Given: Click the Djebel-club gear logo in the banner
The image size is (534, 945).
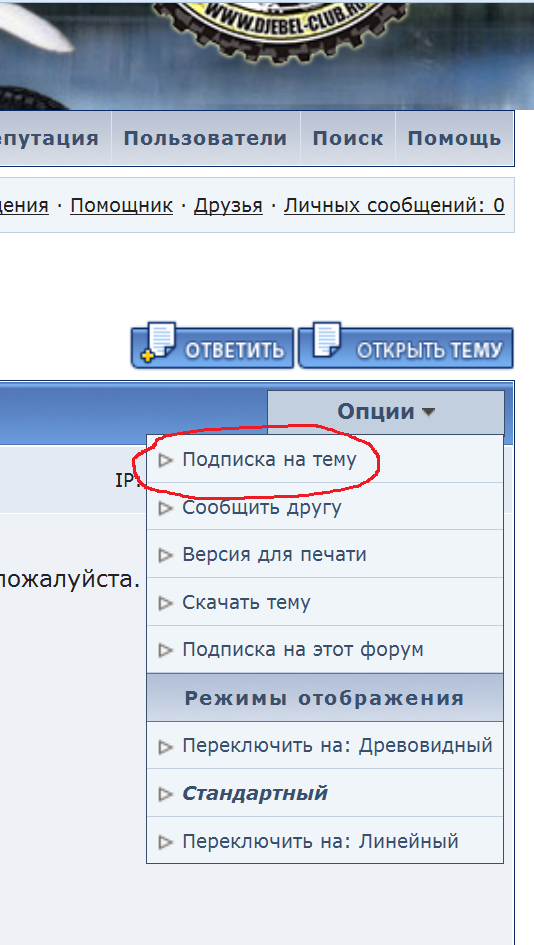Looking at the screenshot, I should (281, 23).
